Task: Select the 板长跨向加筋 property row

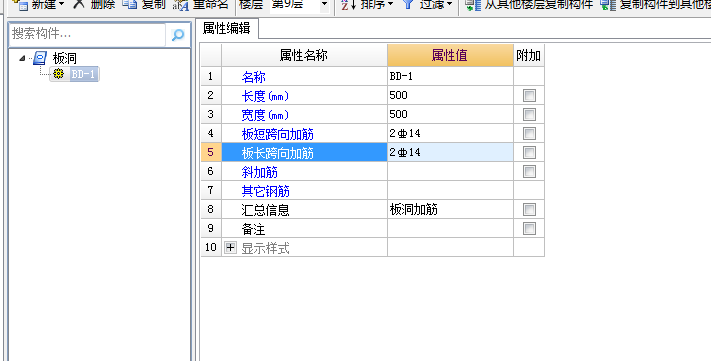Action: coord(304,152)
